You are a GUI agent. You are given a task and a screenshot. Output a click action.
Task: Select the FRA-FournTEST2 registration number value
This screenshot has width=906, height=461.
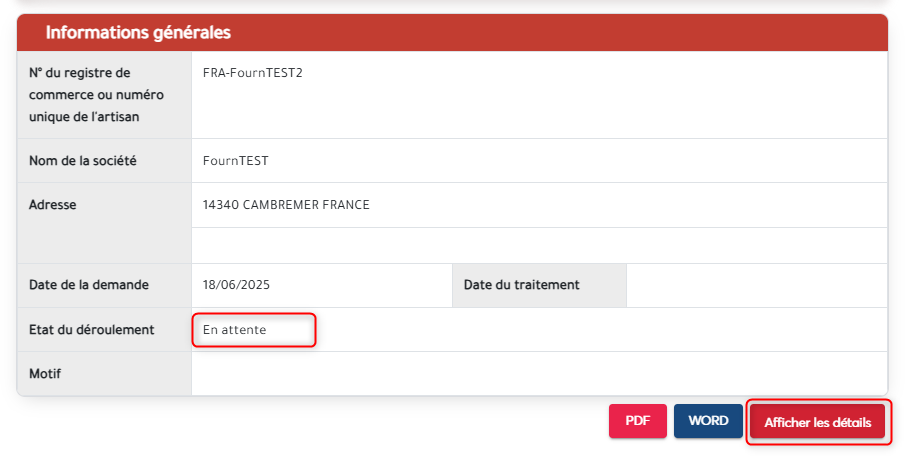(x=252, y=73)
